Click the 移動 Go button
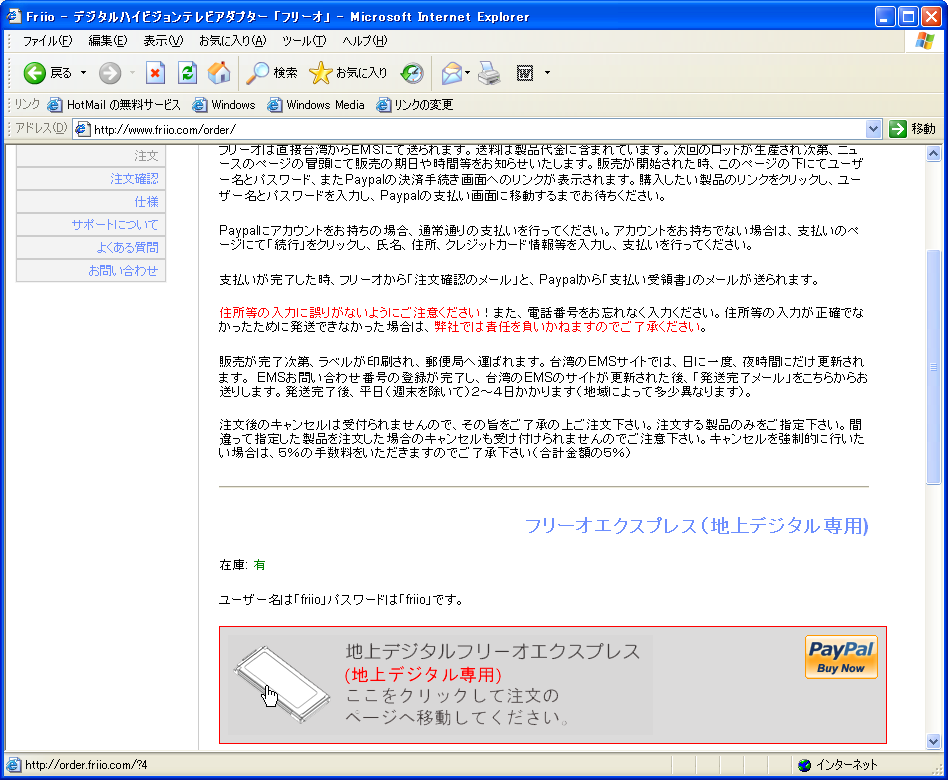The width and height of the screenshot is (948, 780). pos(912,129)
